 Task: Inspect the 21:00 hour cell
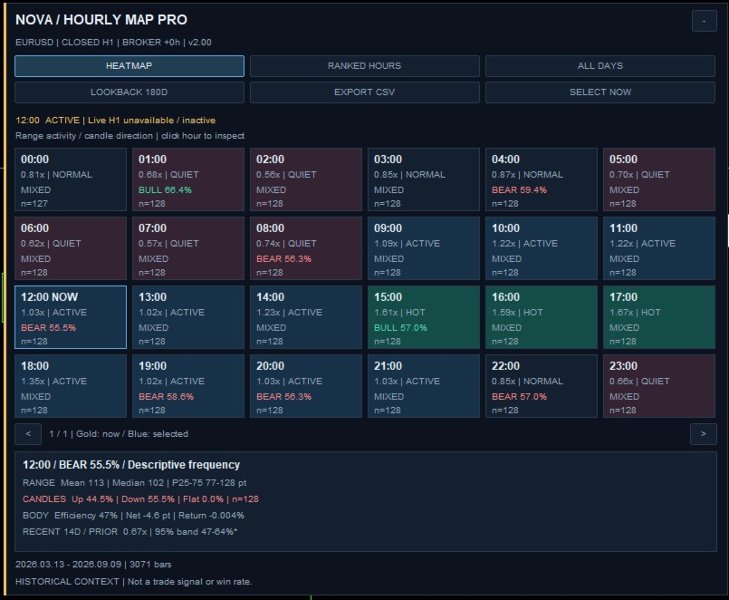point(424,386)
